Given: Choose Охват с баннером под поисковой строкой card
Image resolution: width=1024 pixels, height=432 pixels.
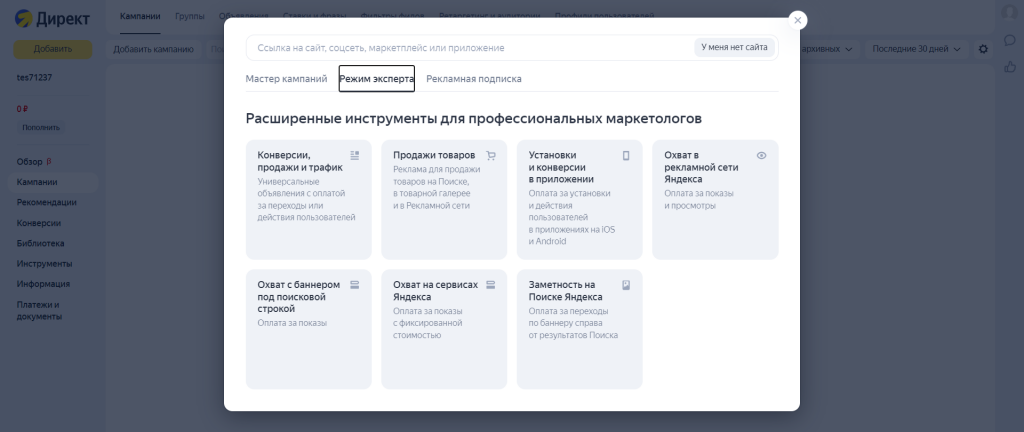Looking at the screenshot, I should click(x=309, y=330).
